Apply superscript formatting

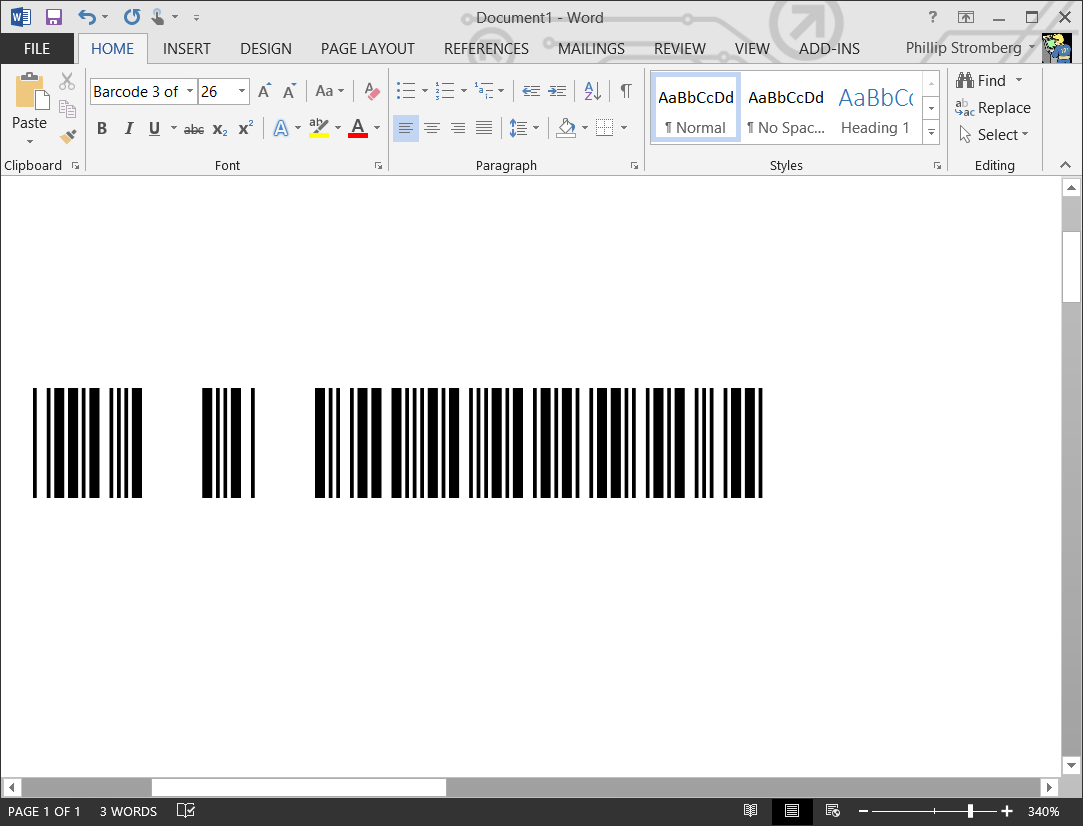tap(246, 128)
